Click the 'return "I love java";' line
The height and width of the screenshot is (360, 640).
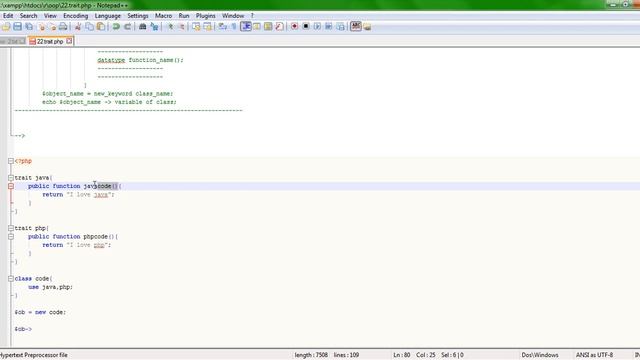(x=78, y=195)
